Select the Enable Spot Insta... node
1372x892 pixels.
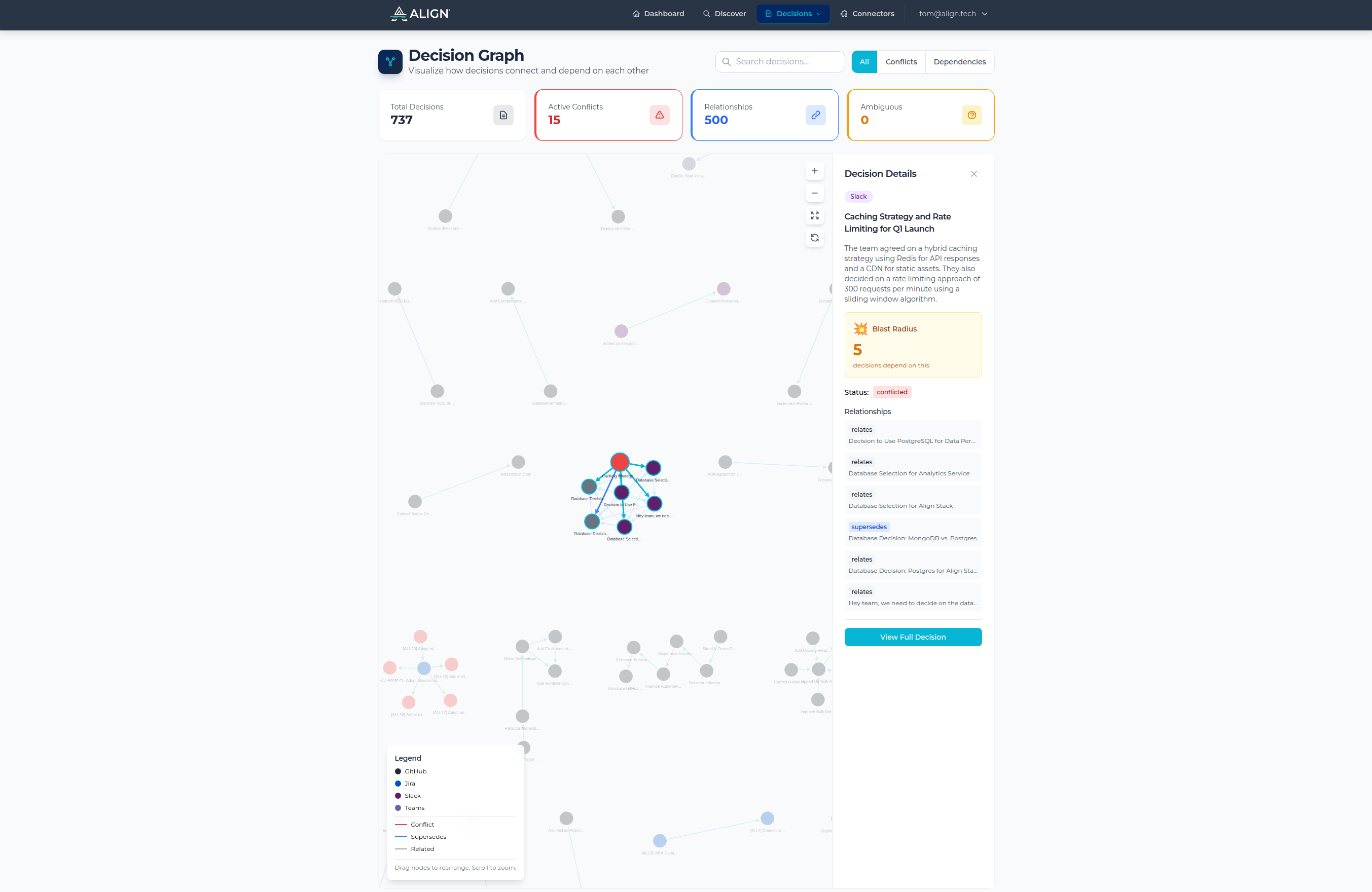click(689, 164)
